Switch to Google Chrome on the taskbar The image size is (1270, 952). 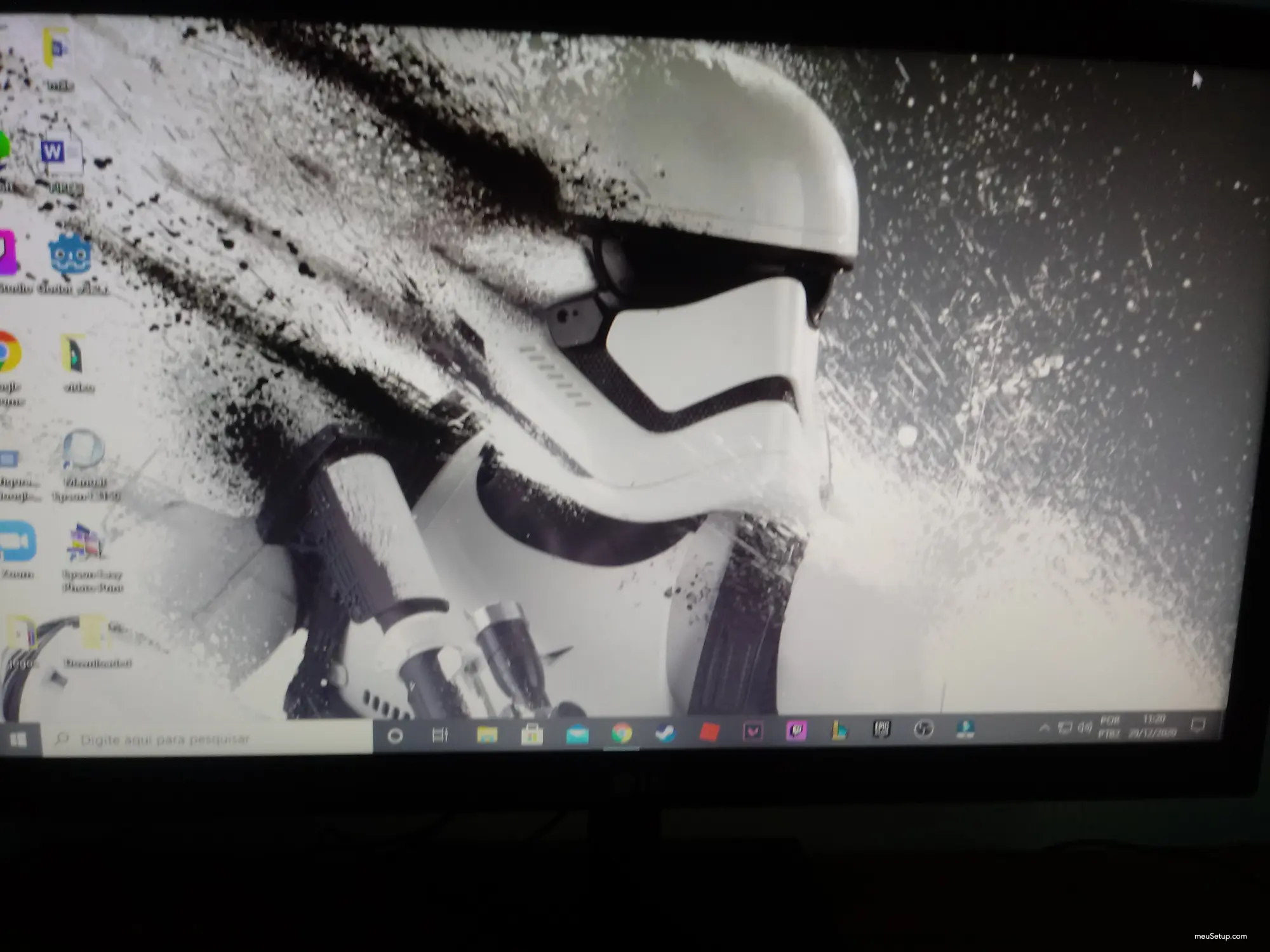622,734
